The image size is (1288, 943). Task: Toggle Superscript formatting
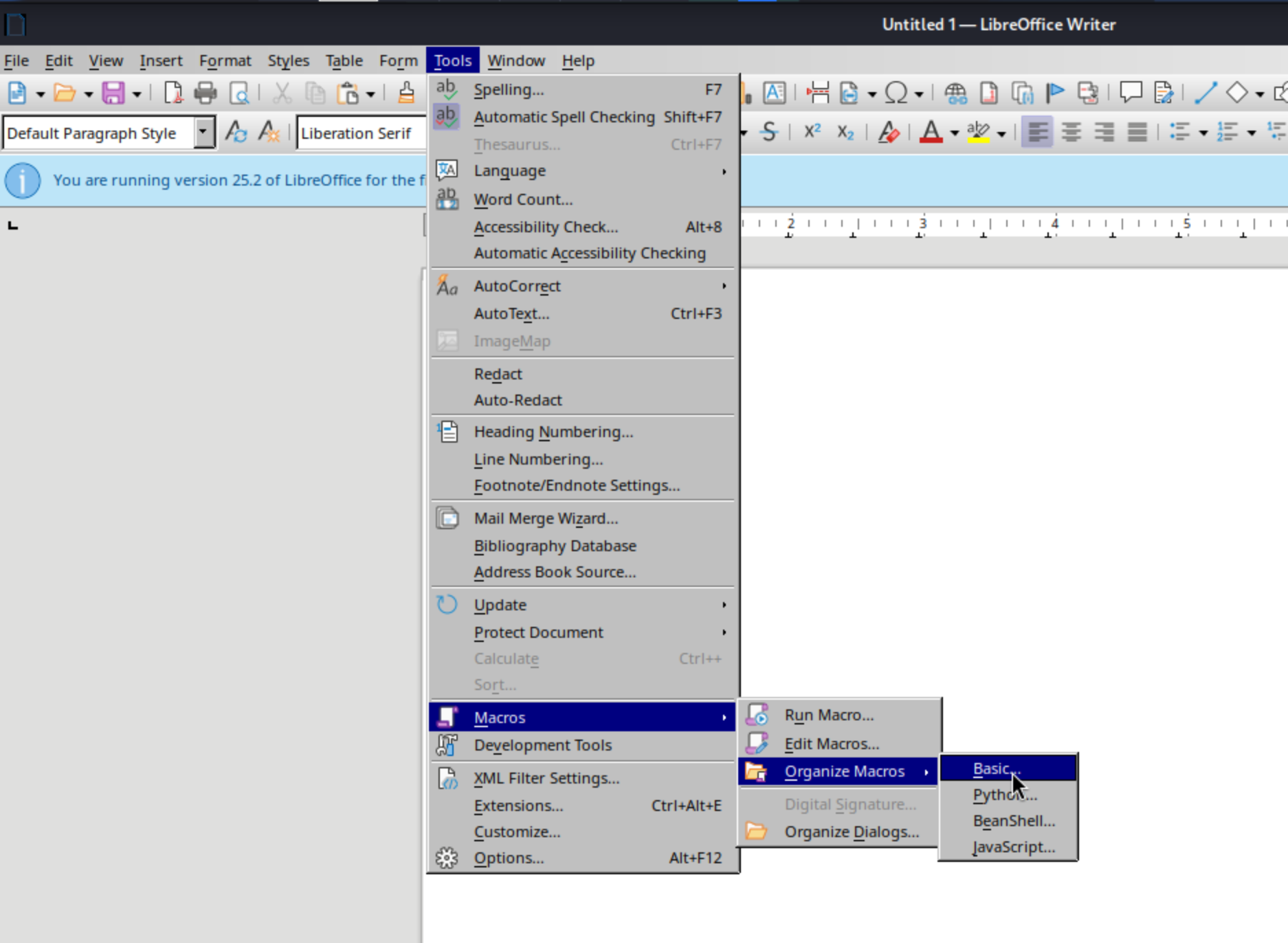click(812, 132)
